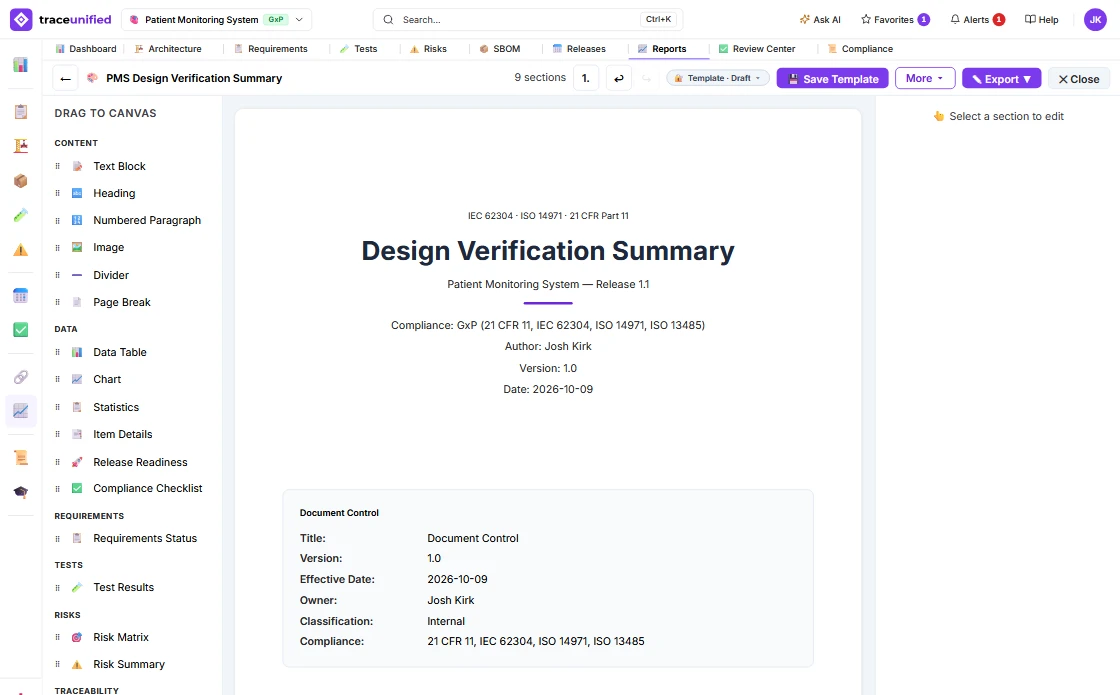
Task: Click the green checkmark sidebar icon
Action: (x=21, y=329)
